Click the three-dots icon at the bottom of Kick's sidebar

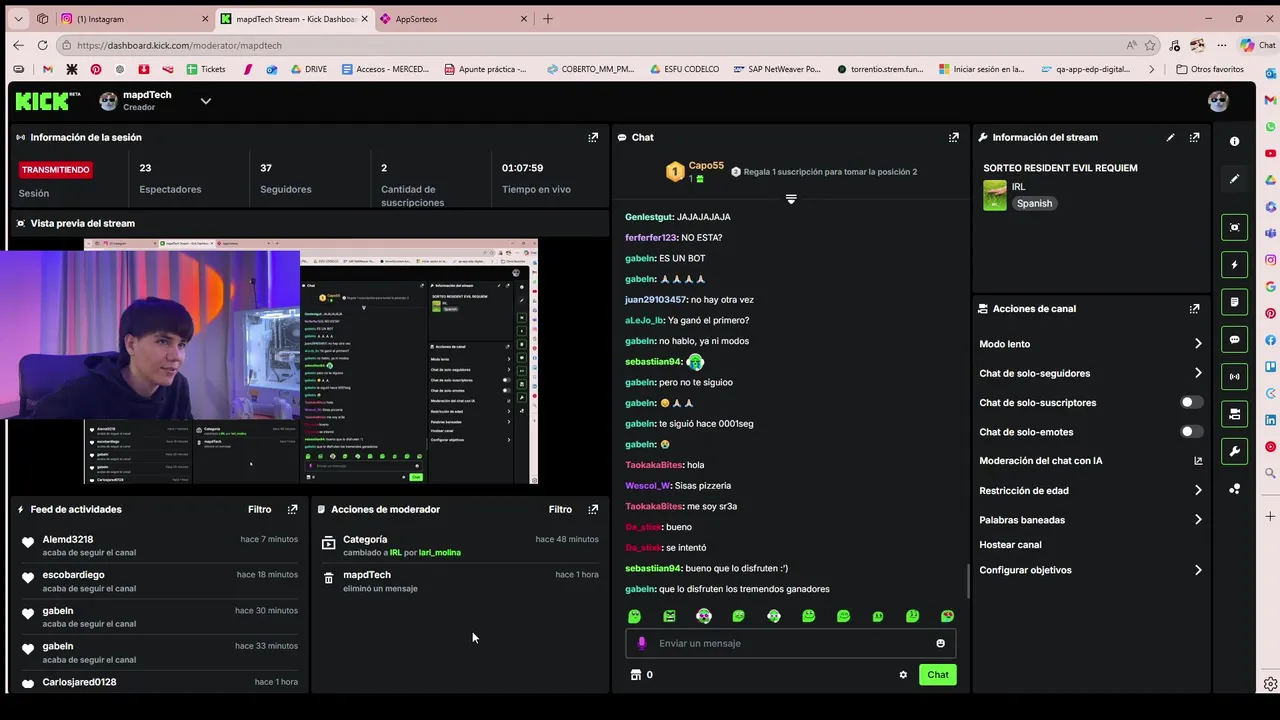pos(1234,489)
